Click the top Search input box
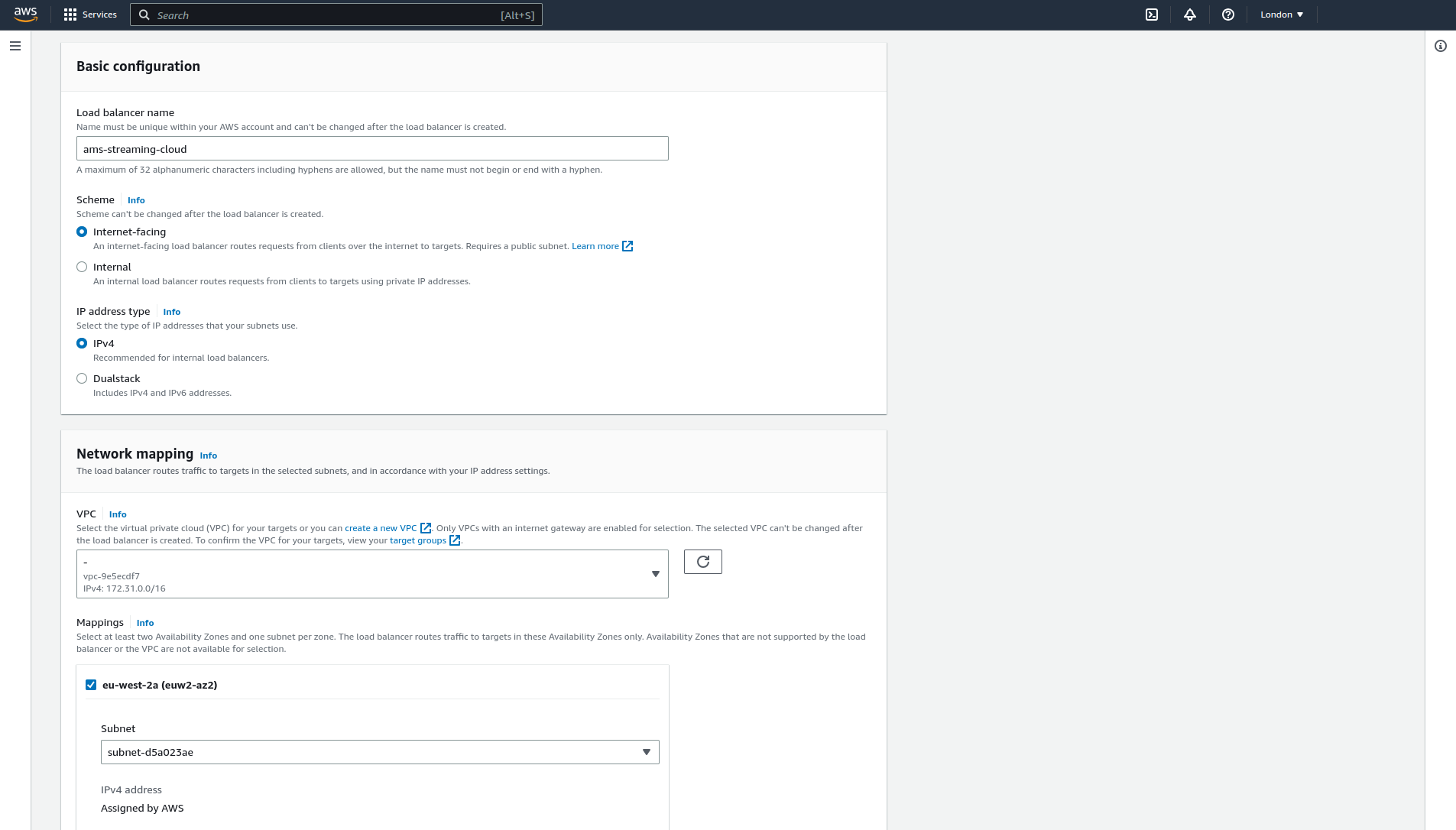Screen dimensions: 1456x830 336,15
